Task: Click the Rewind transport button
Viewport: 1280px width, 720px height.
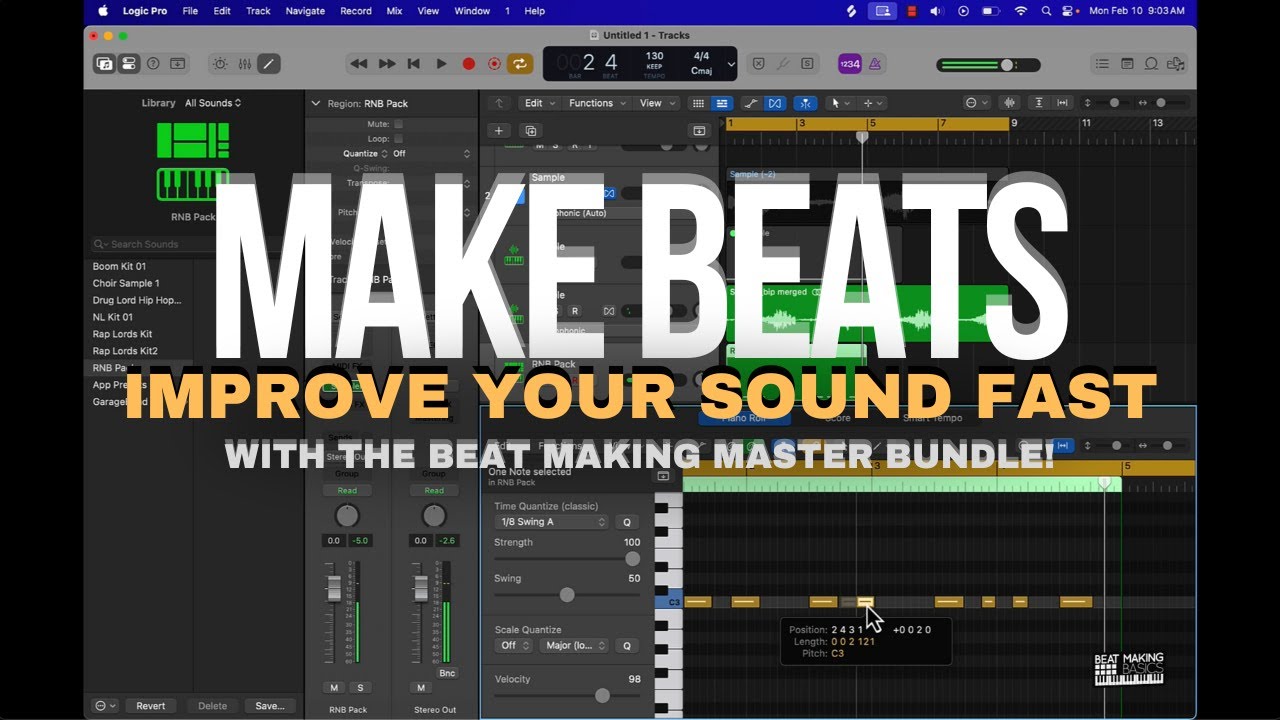Action: coord(358,64)
